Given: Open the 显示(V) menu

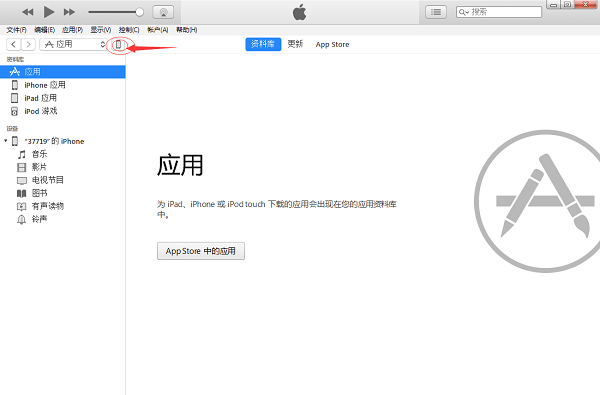Looking at the screenshot, I should (x=101, y=30).
